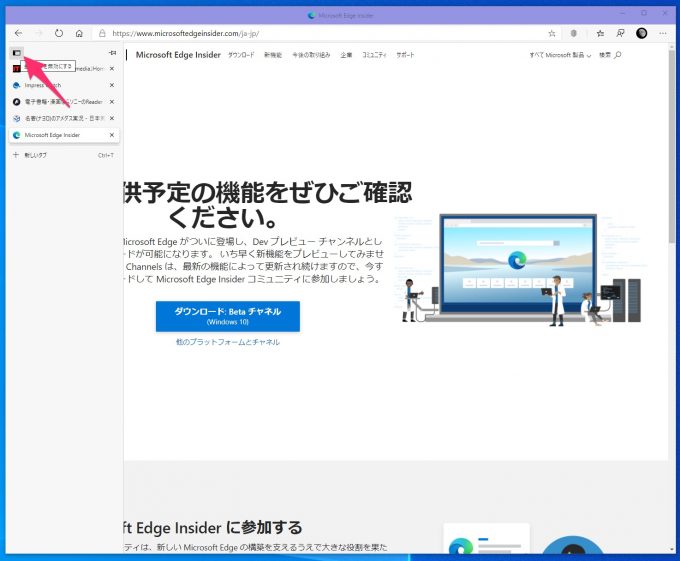Pin the vertical tabs pane
The width and height of the screenshot is (680, 561).
[x=112, y=53]
